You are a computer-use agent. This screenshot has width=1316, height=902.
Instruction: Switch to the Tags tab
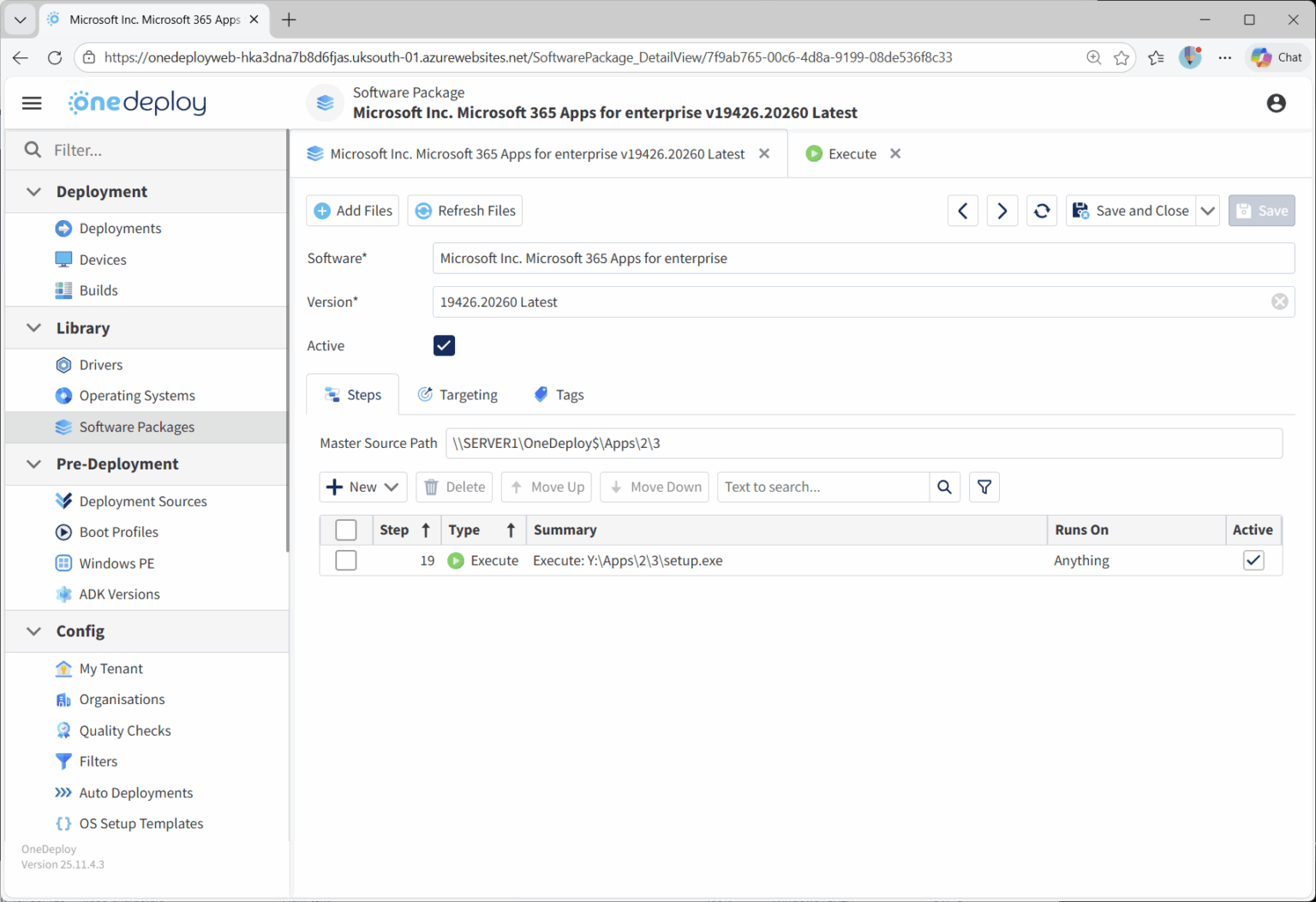[x=559, y=395]
